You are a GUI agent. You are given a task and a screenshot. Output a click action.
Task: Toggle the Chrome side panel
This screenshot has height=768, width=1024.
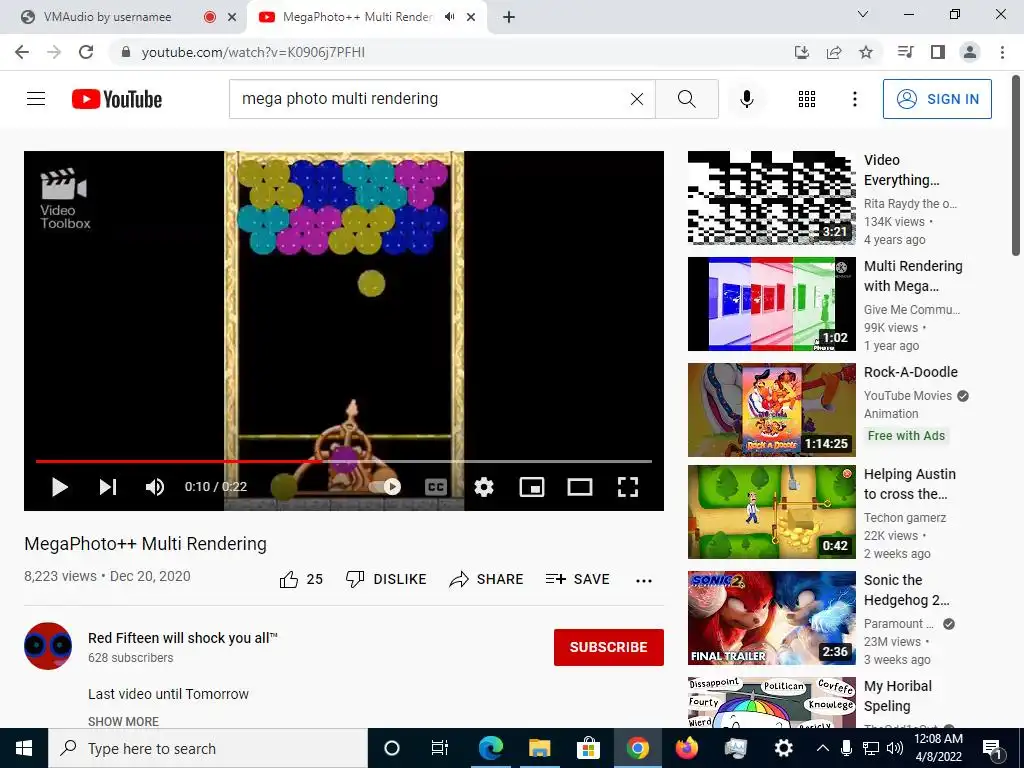pyautogui.click(x=938, y=52)
